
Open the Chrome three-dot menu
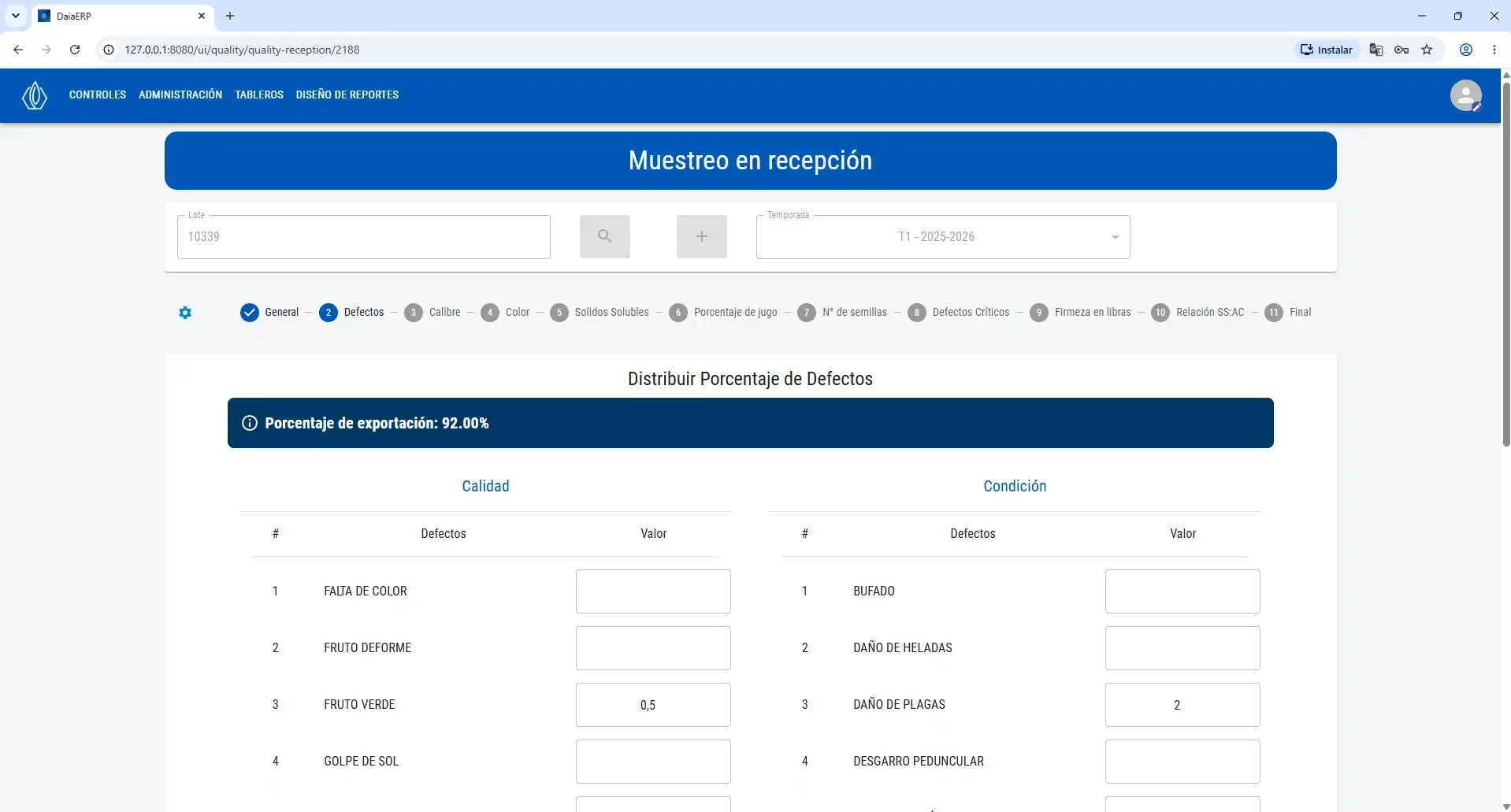[x=1494, y=50]
